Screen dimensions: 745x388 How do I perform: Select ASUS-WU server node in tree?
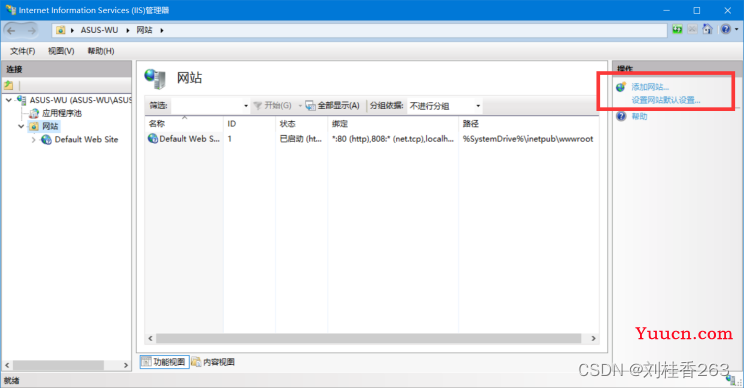point(80,100)
